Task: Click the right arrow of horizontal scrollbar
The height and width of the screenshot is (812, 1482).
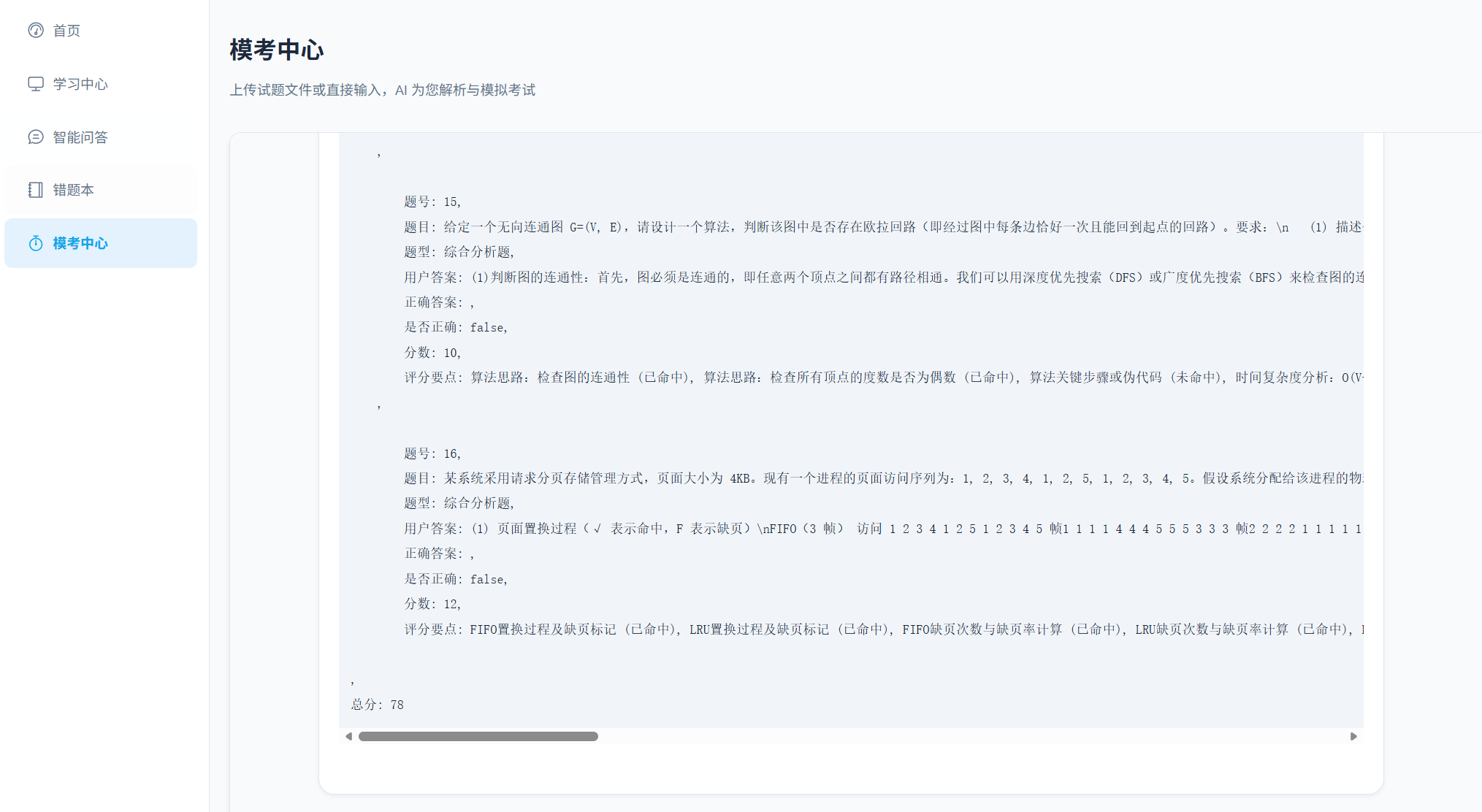Action: click(x=1353, y=736)
